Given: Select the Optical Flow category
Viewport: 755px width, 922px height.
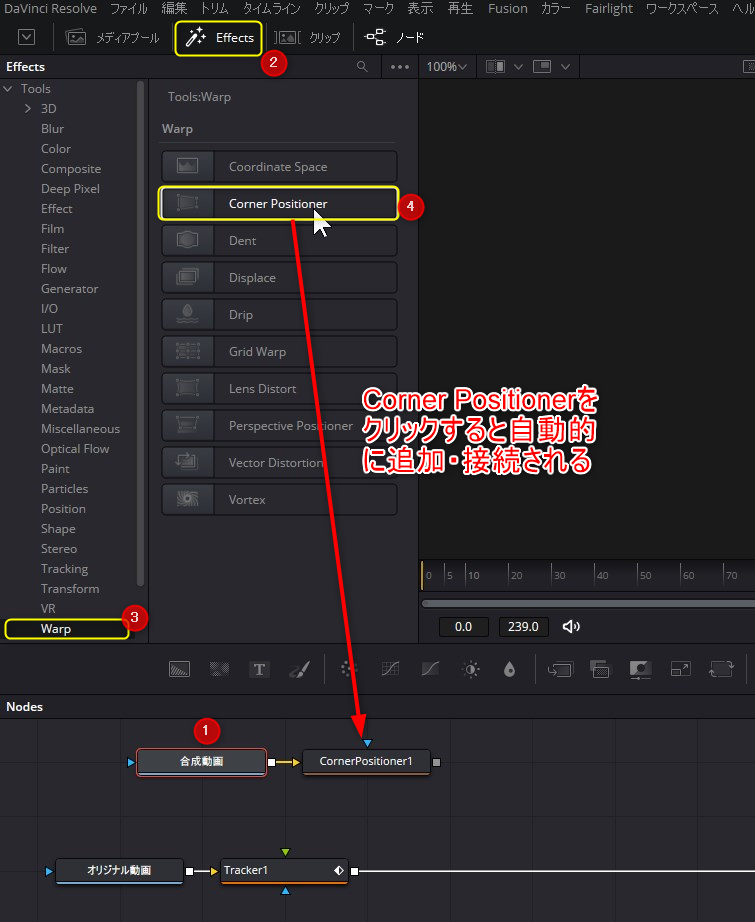Looking at the screenshot, I should point(75,449).
